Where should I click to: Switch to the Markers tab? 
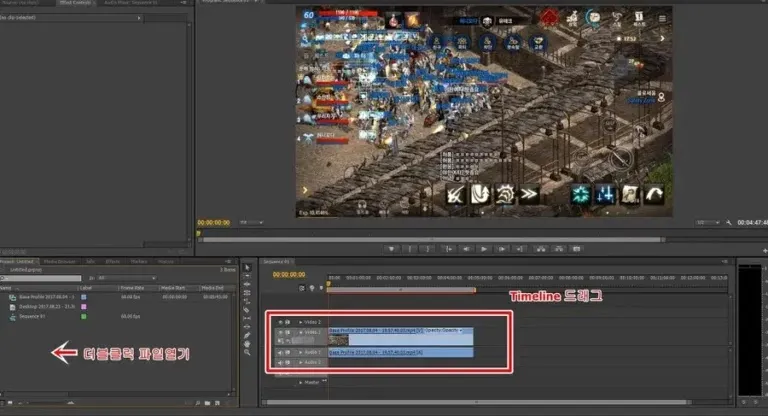tap(139, 262)
